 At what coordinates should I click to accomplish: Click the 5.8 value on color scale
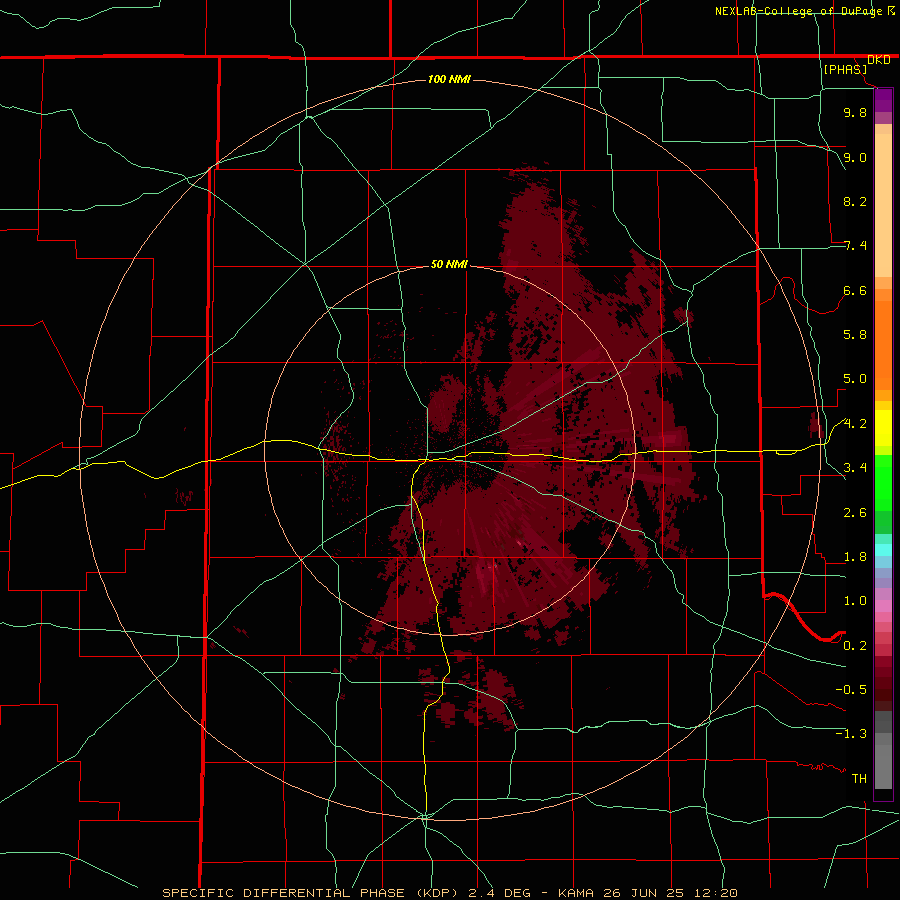tap(855, 335)
